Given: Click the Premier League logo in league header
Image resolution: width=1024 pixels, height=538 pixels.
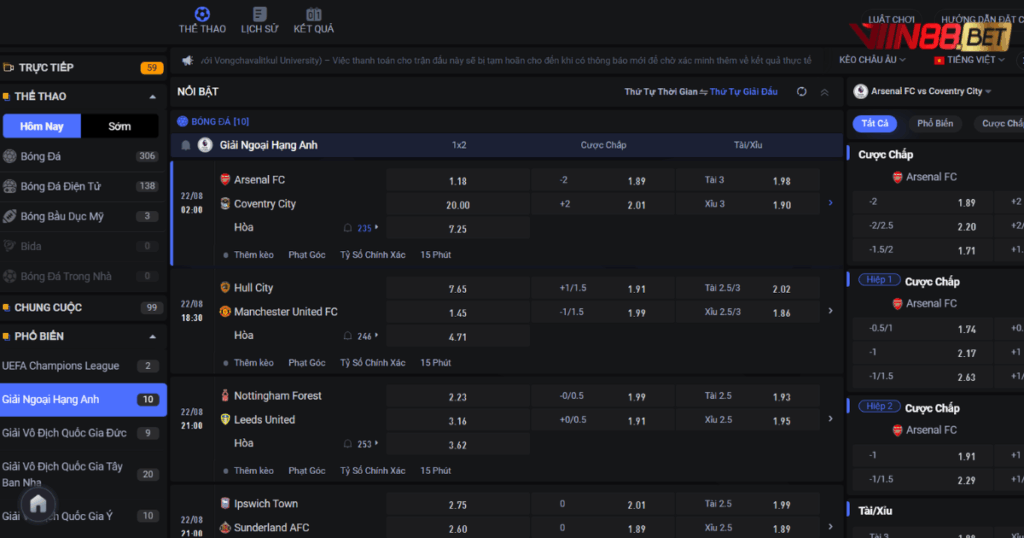Looking at the screenshot, I should click(205, 145).
